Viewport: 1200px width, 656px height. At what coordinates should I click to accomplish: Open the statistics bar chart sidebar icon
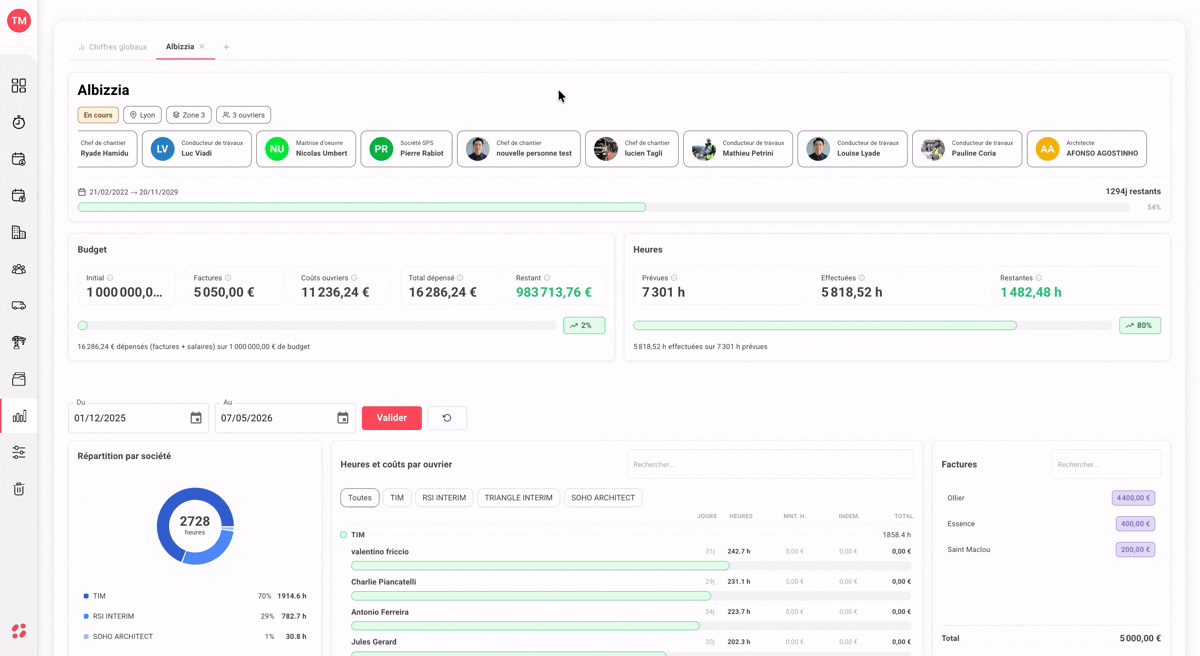[19, 416]
